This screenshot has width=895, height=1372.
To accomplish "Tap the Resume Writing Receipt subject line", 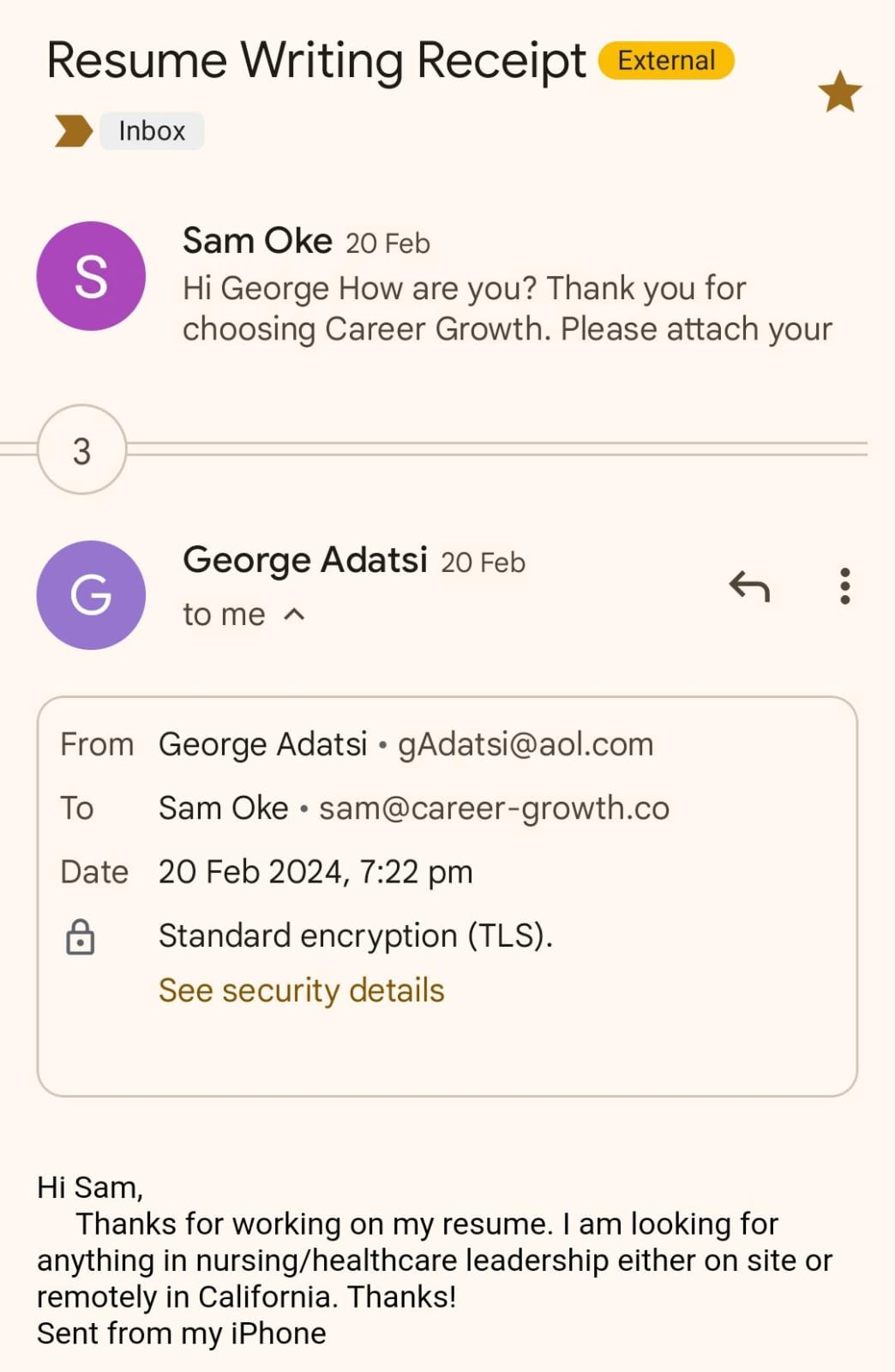I will click(x=315, y=62).
